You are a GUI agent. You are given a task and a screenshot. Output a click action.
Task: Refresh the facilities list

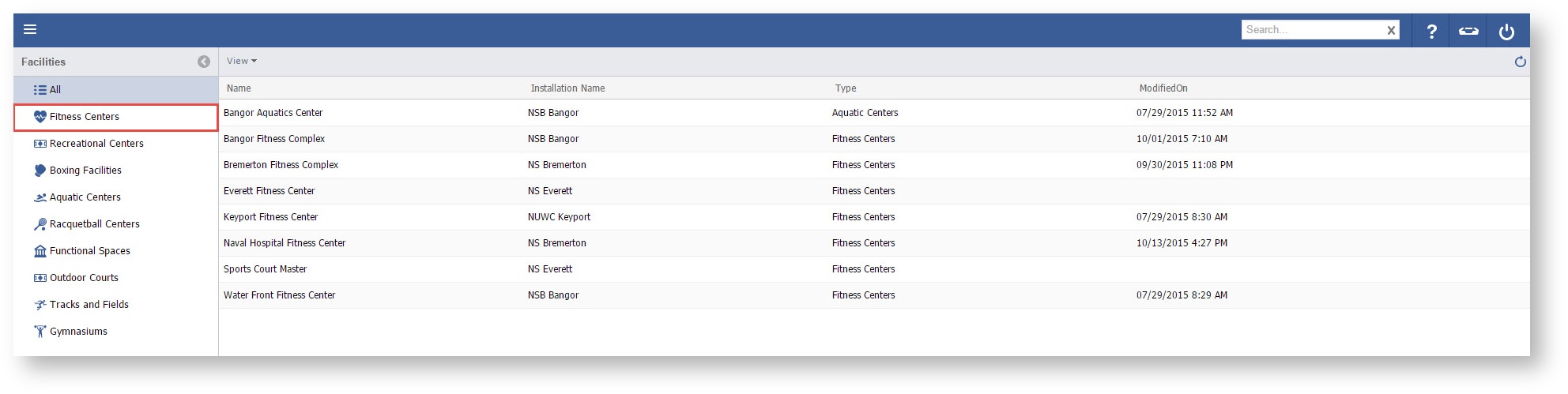coord(1520,62)
